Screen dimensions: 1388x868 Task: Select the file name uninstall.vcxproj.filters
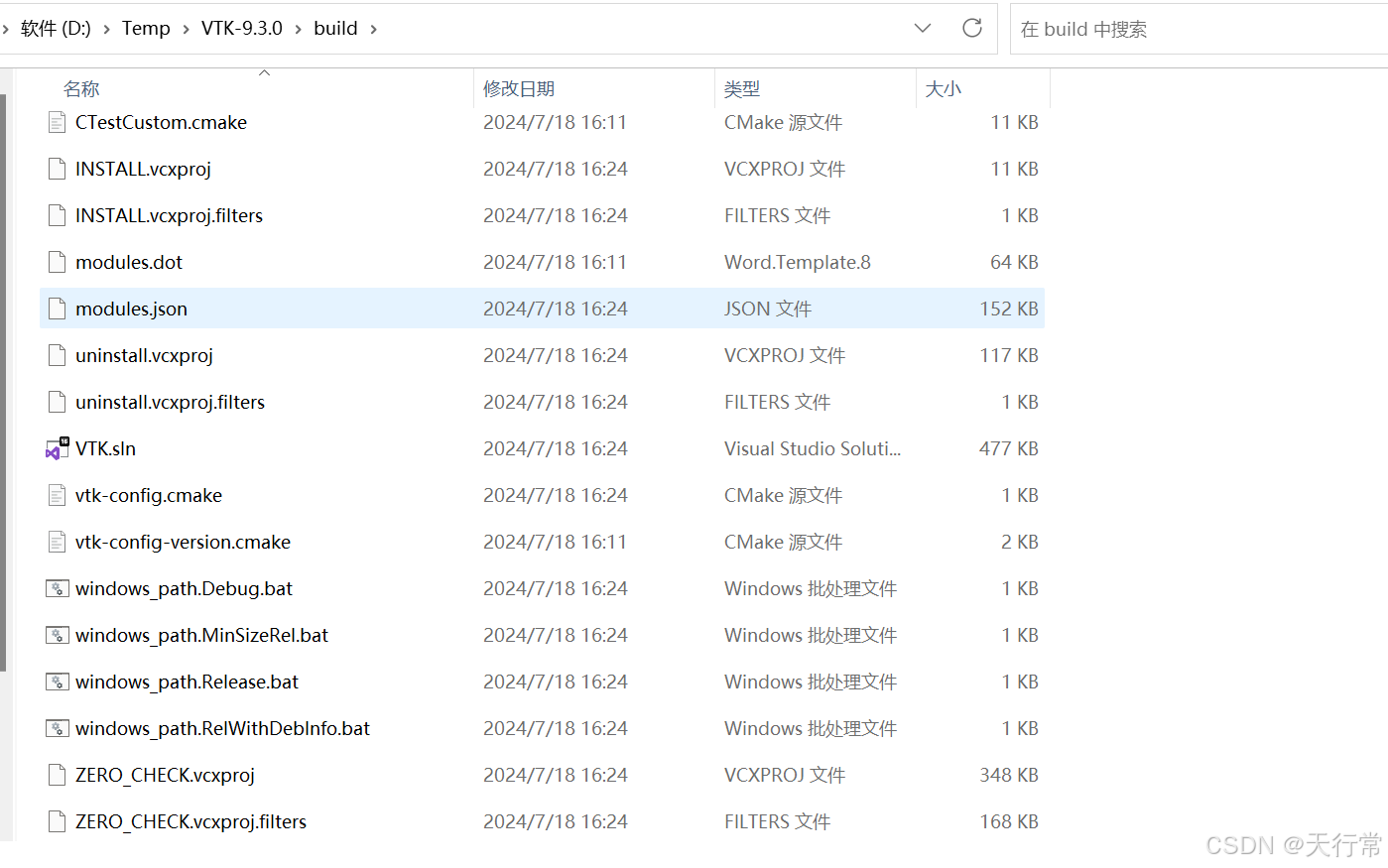coord(170,402)
